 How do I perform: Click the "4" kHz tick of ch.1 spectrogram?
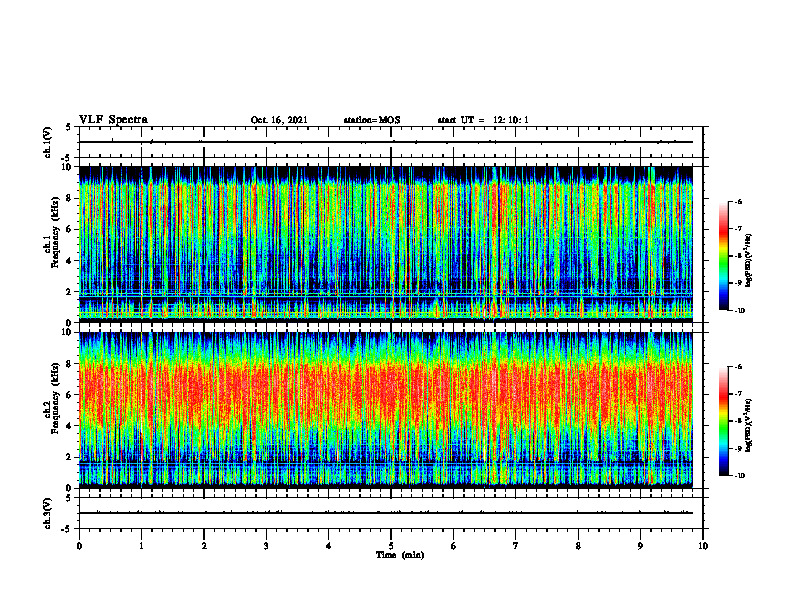(70, 261)
